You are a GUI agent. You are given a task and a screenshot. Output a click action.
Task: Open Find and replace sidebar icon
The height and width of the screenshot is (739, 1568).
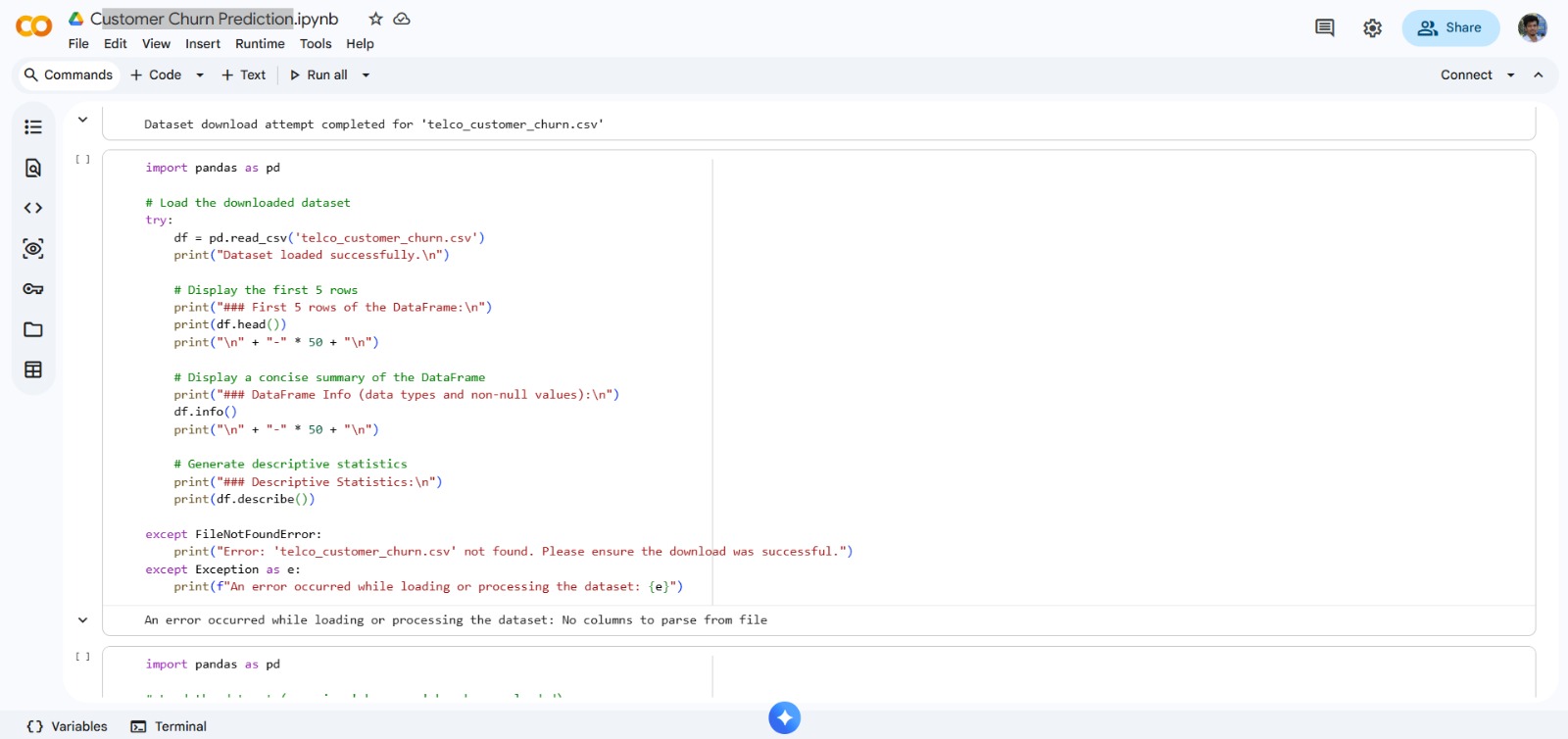coord(33,168)
